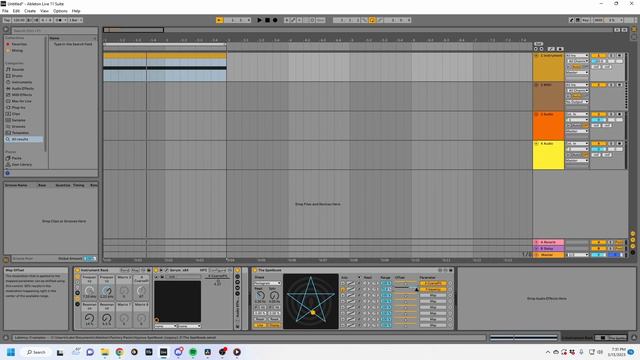Adjust The Spellbook Spin knob
The width and height of the screenshot is (640, 360).
274,296
